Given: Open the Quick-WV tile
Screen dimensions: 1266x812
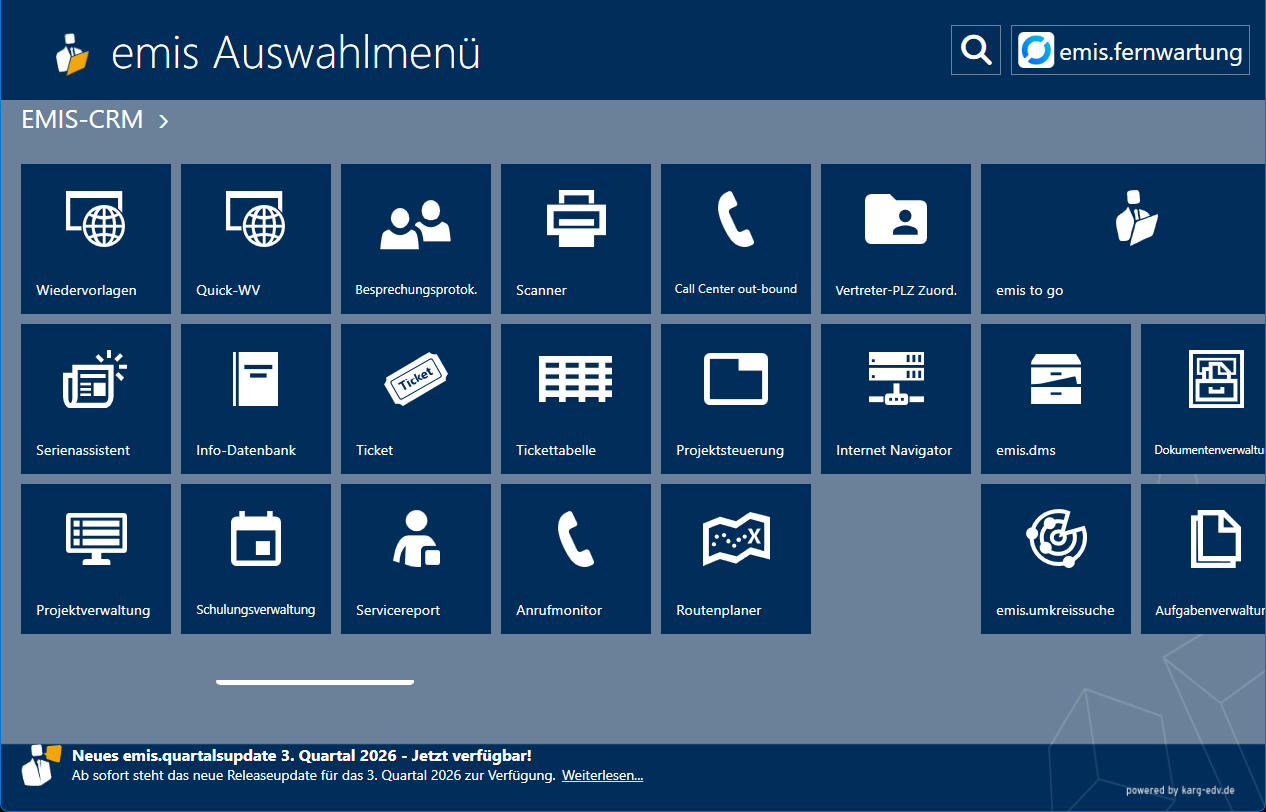Looking at the screenshot, I should coord(256,239).
